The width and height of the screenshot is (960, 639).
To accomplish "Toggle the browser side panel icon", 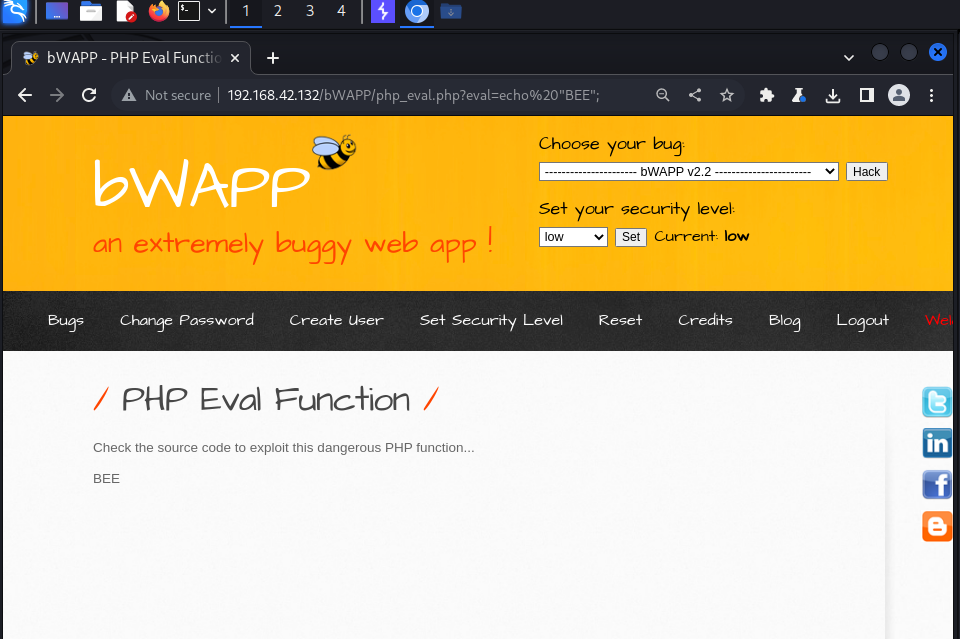I will point(867,95).
